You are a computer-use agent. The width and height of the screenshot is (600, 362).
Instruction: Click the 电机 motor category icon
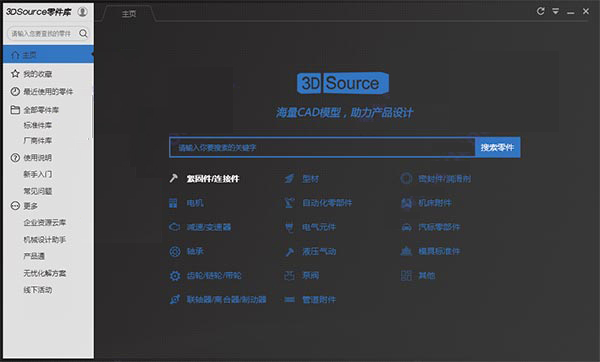point(173,203)
